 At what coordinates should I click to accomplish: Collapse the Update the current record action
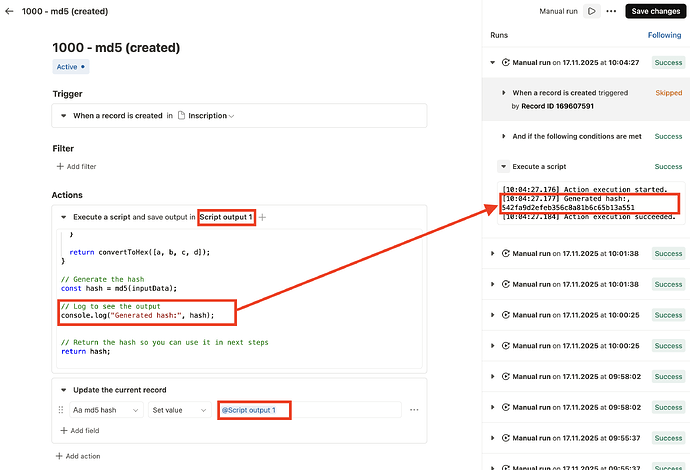pos(64,390)
